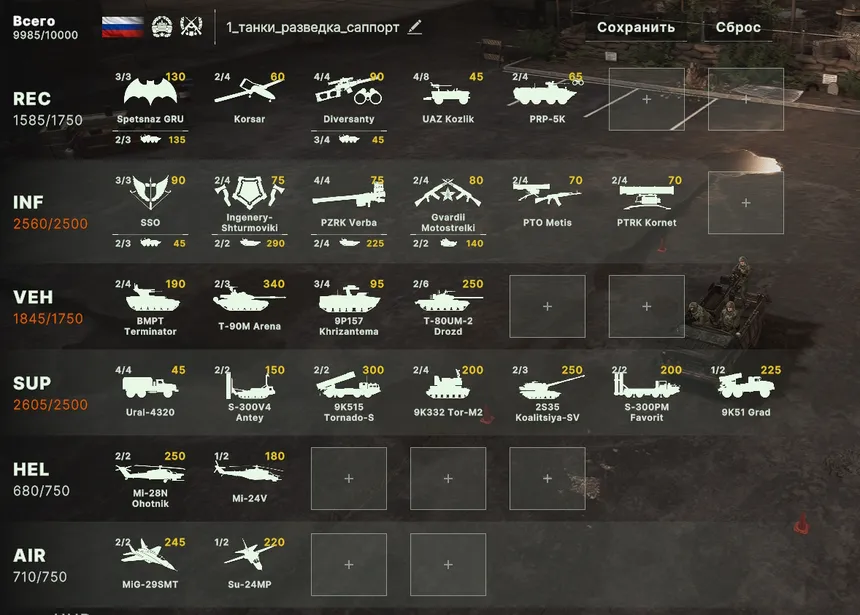
Task: Click the Сброс reset button
Action: pyautogui.click(x=738, y=27)
